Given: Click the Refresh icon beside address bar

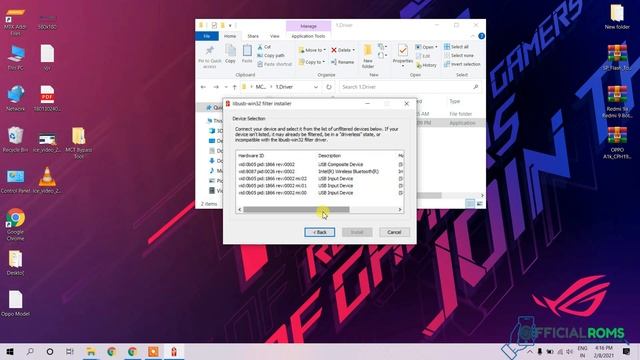Looking at the screenshot, I should click(x=329, y=87).
